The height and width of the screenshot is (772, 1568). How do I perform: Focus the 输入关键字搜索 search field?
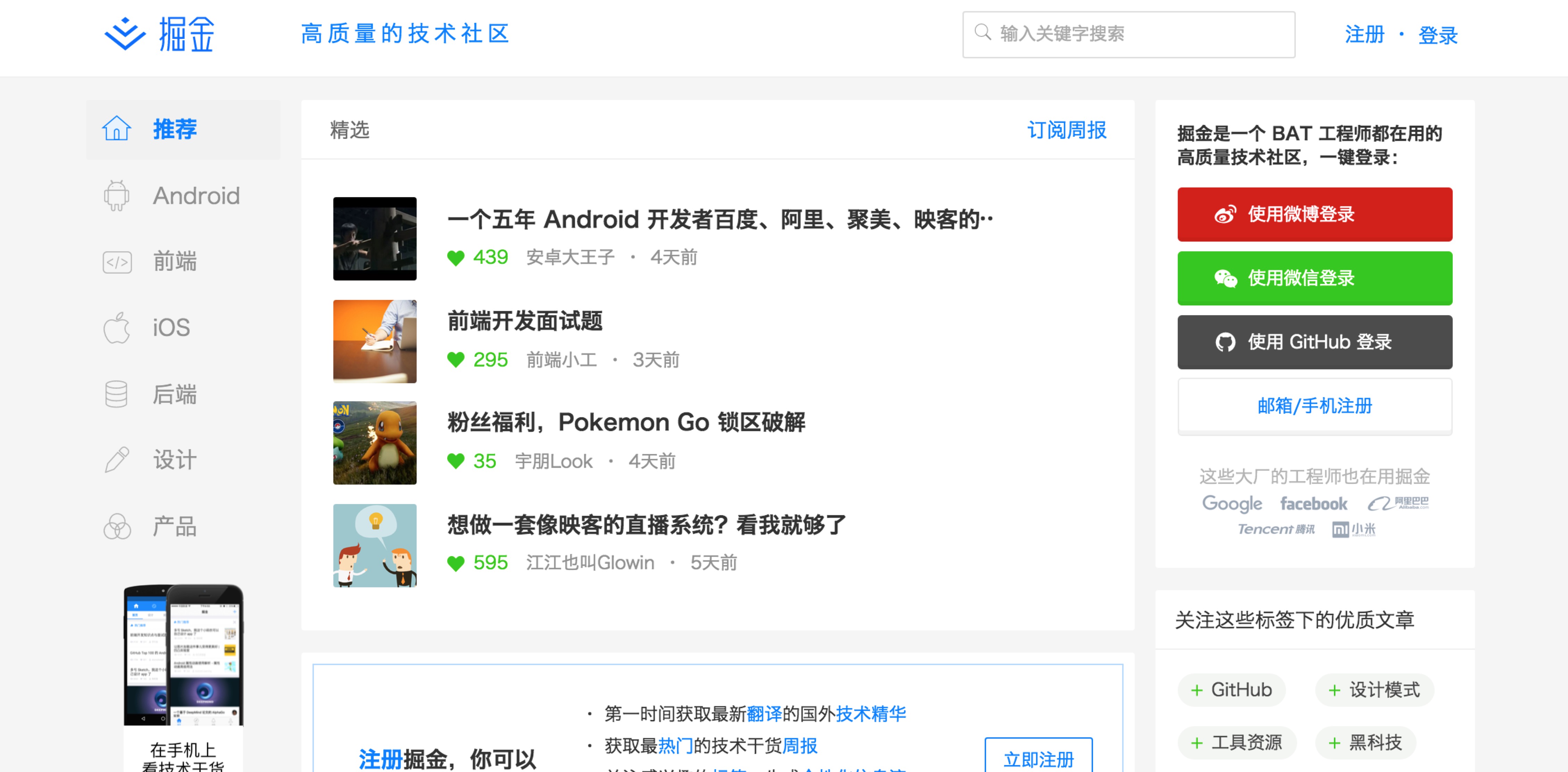(x=1128, y=34)
